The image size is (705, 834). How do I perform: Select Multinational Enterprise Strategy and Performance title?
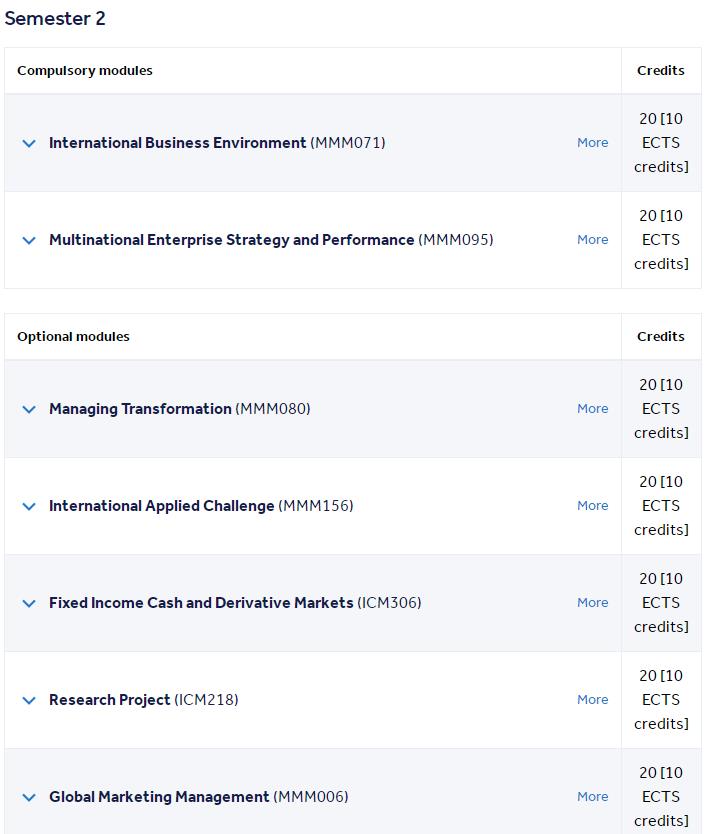click(x=231, y=240)
